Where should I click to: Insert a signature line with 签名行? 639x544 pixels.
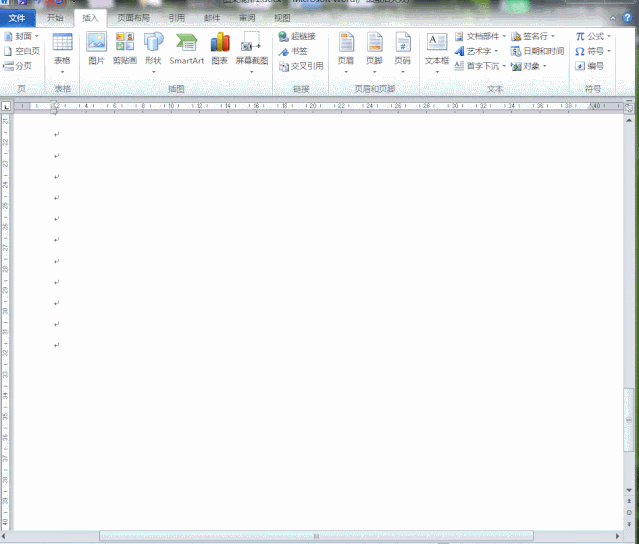533,36
